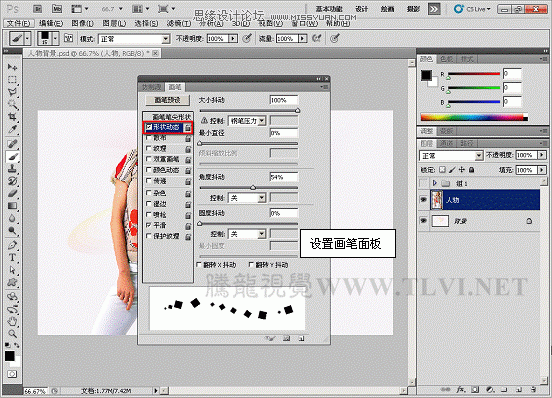
Task: Hide the 背景 layer with eye icon
Action: pyautogui.click(x=424, y=221)
